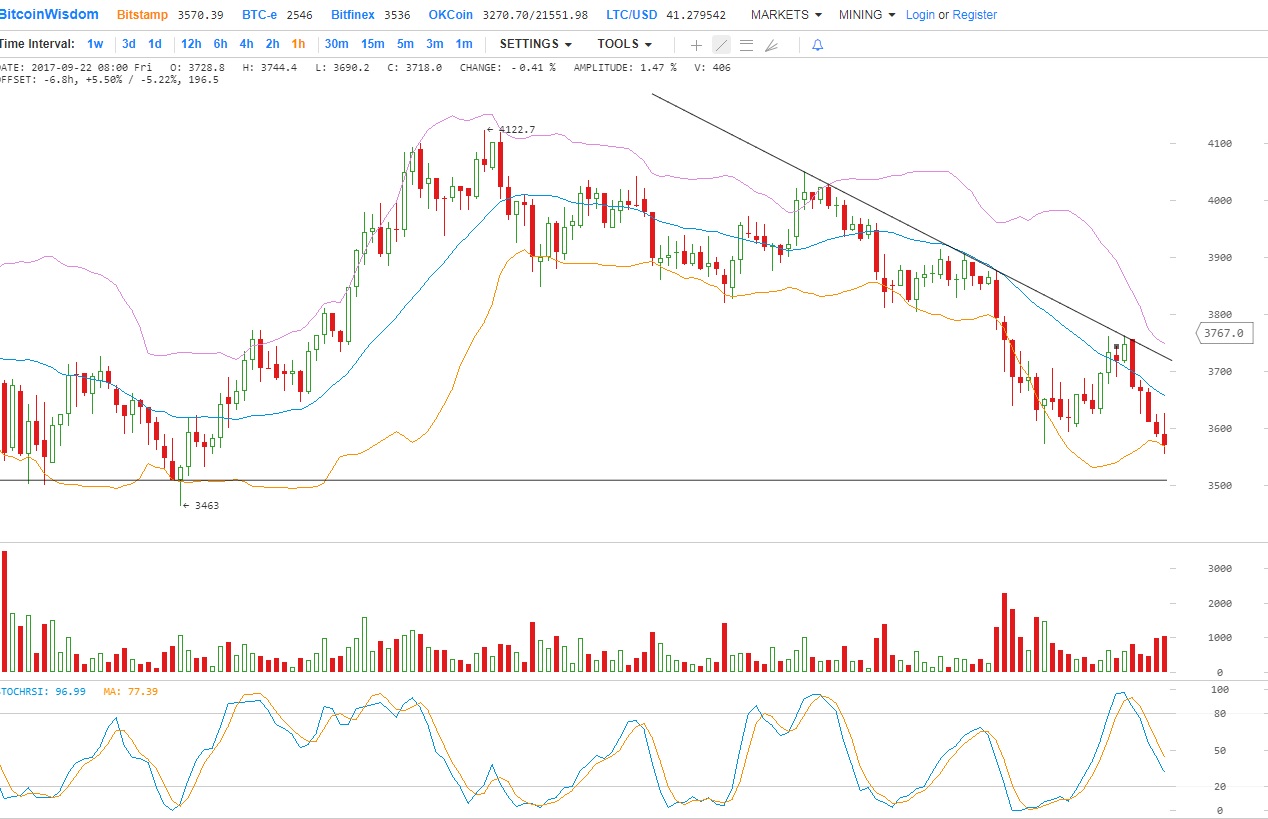Click the BitcoinWisdom logo

50,15
